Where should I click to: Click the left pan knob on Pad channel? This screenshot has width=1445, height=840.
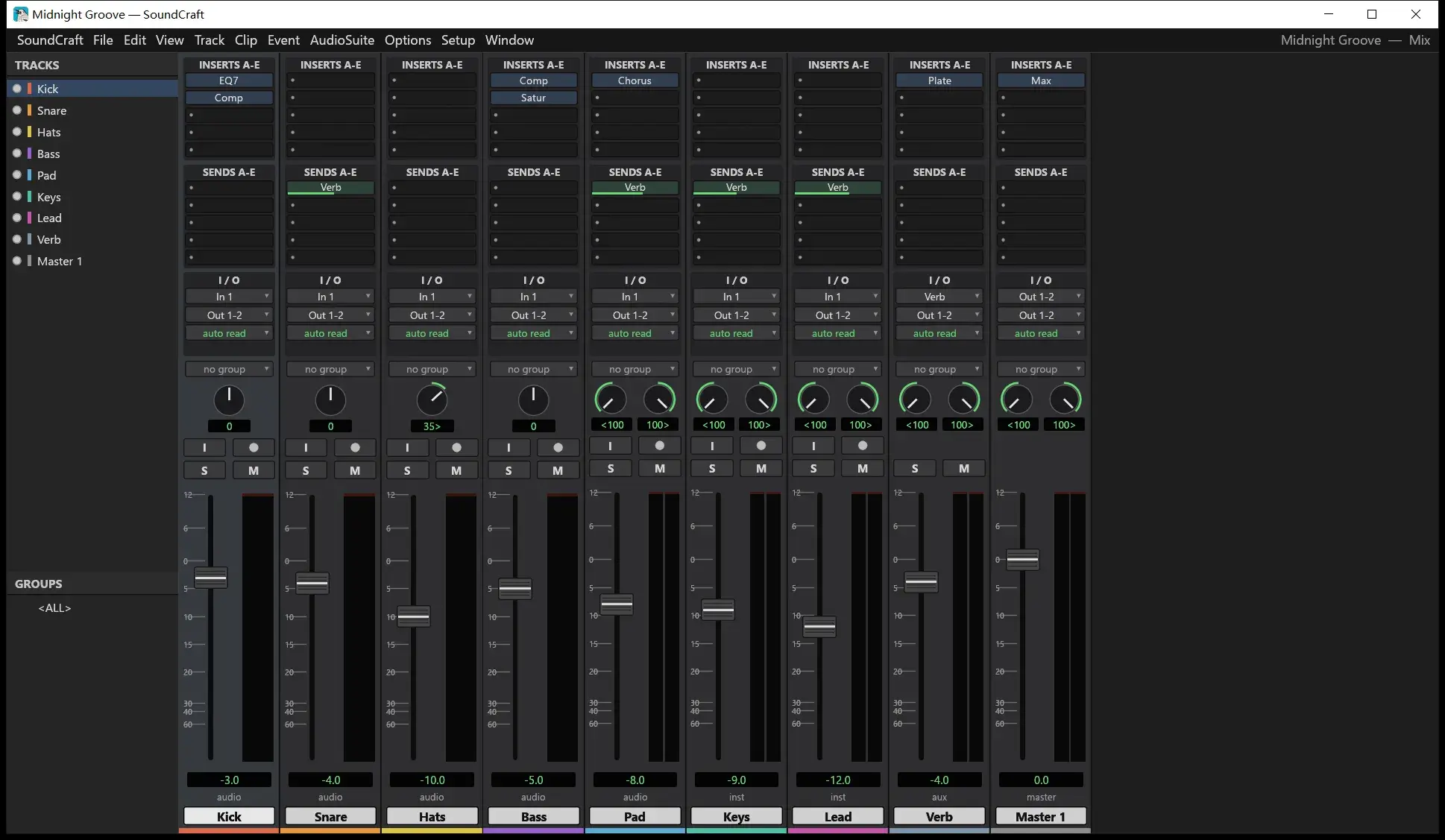[x=611, y=400]
